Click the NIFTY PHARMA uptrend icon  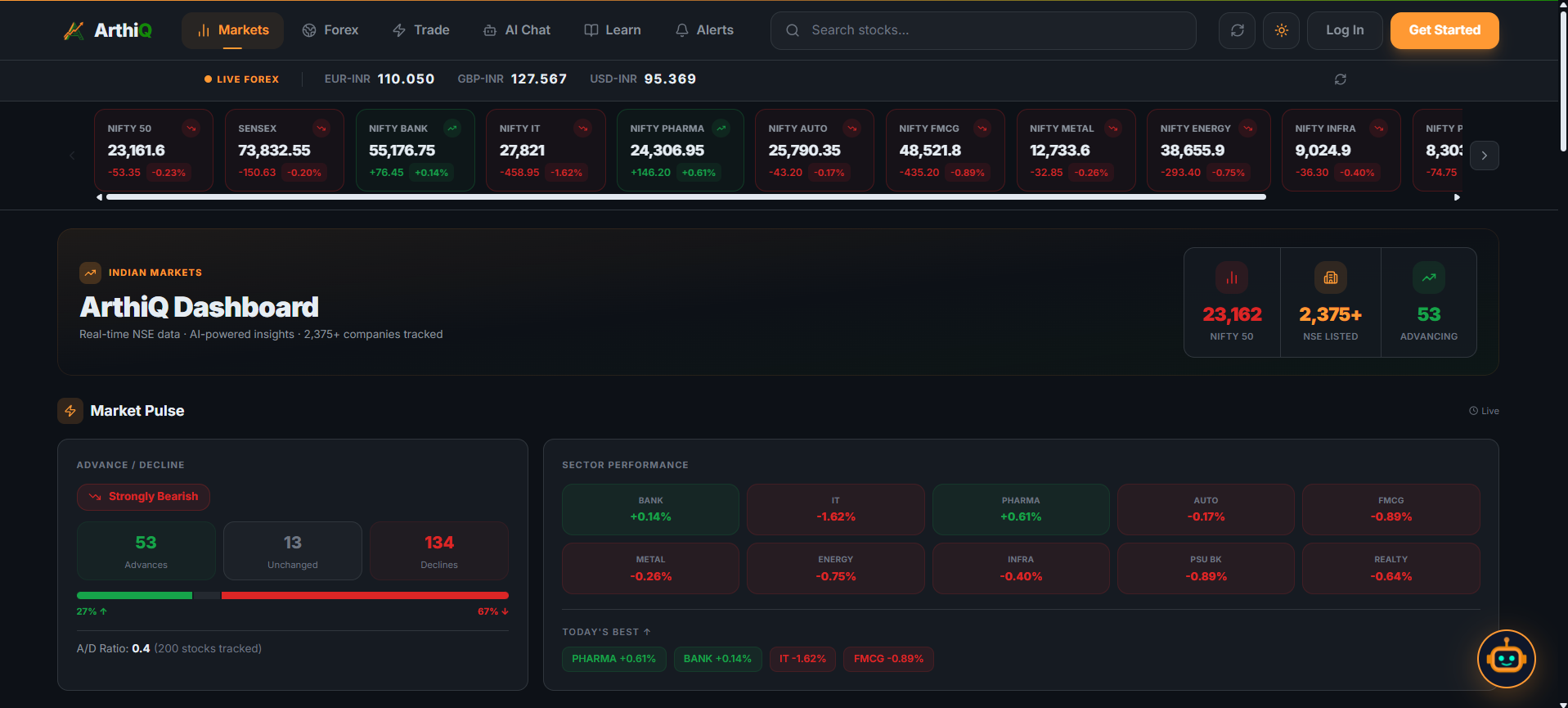tap(721, 129)
